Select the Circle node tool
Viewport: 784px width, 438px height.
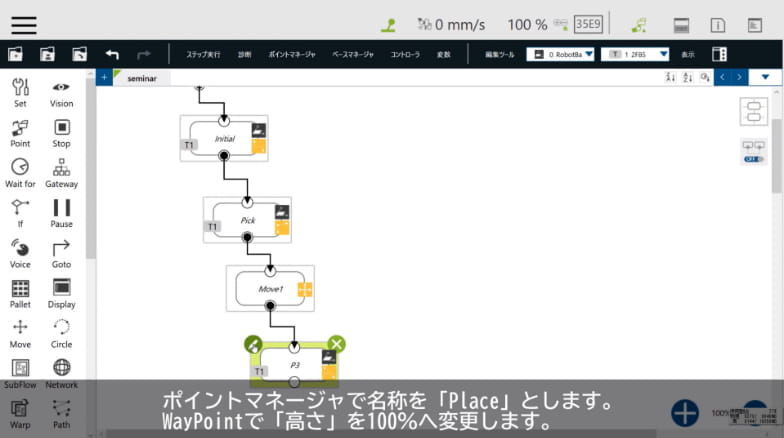click(x=62, y=334)
